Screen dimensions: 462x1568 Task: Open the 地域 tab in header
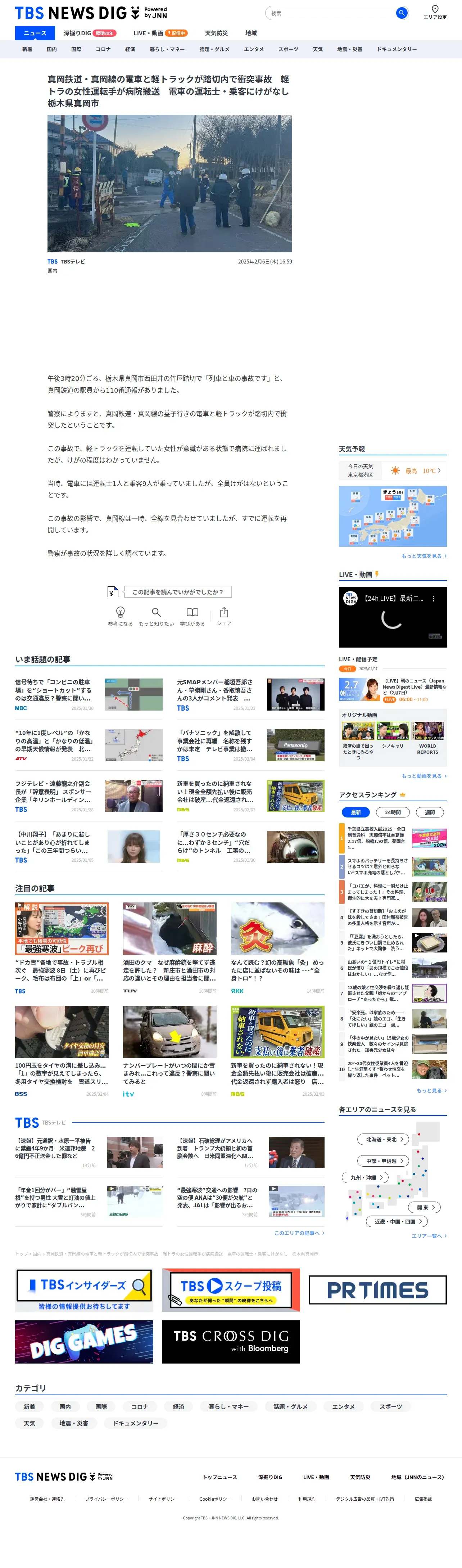[251, 33]
